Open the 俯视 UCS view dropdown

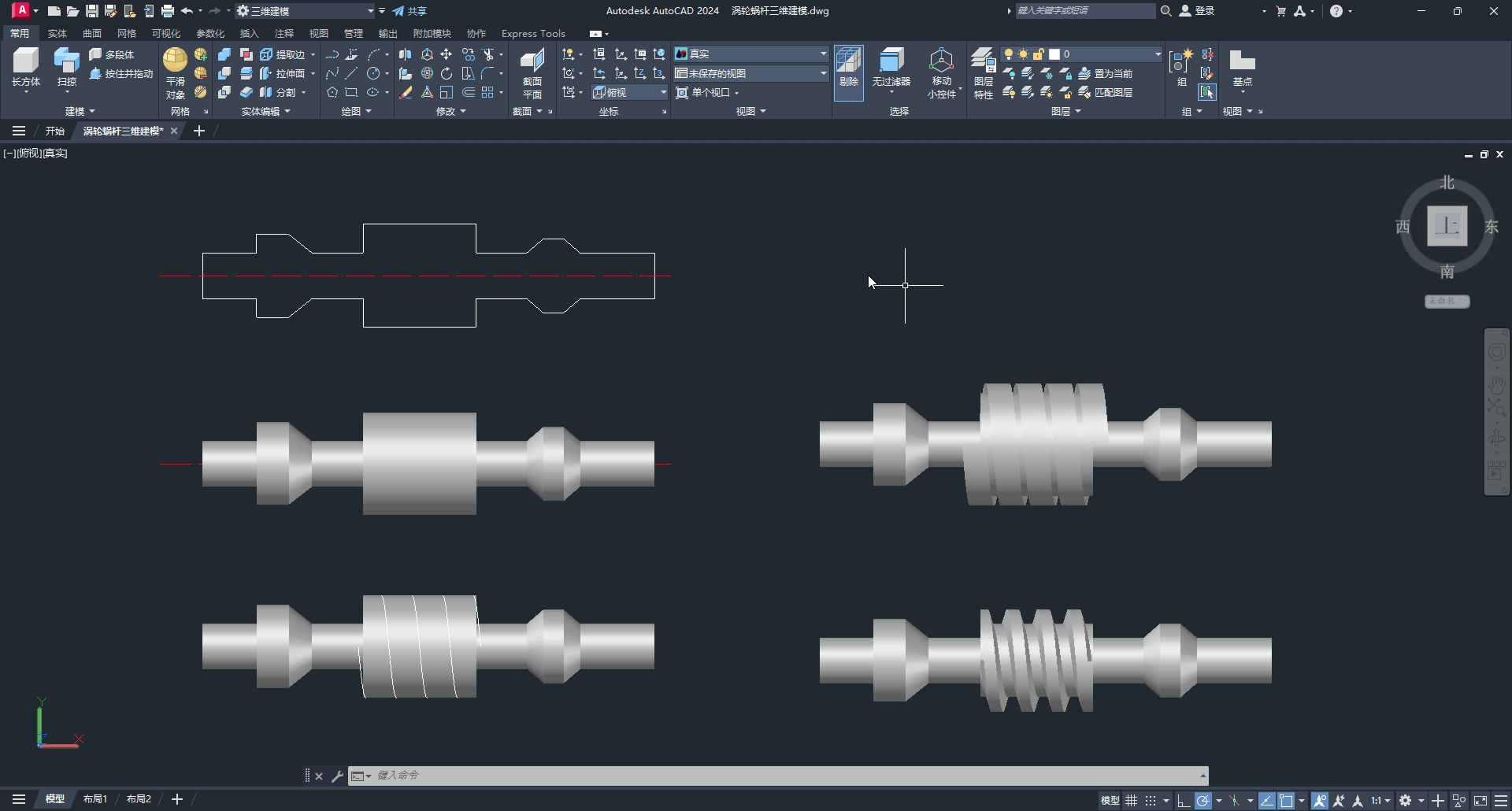click(x=630, y=92)
